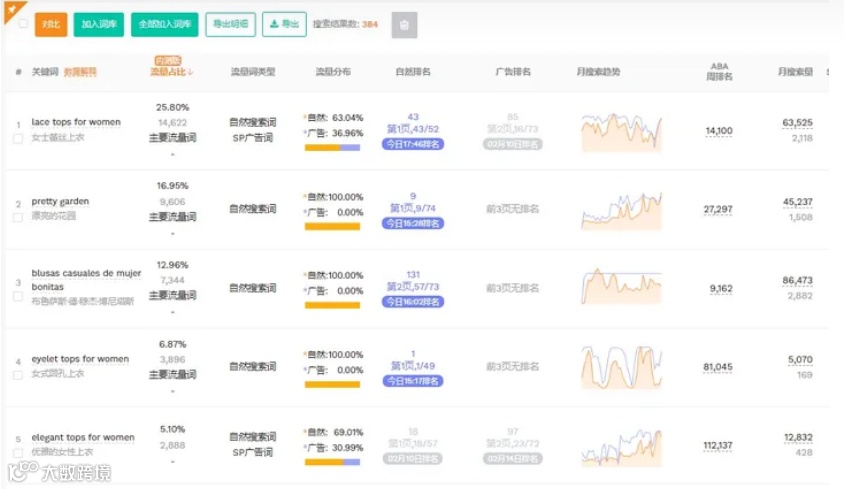Screen dimensions: 844x489
Task: Click the 导出 download button
Action: pos(284,24)
